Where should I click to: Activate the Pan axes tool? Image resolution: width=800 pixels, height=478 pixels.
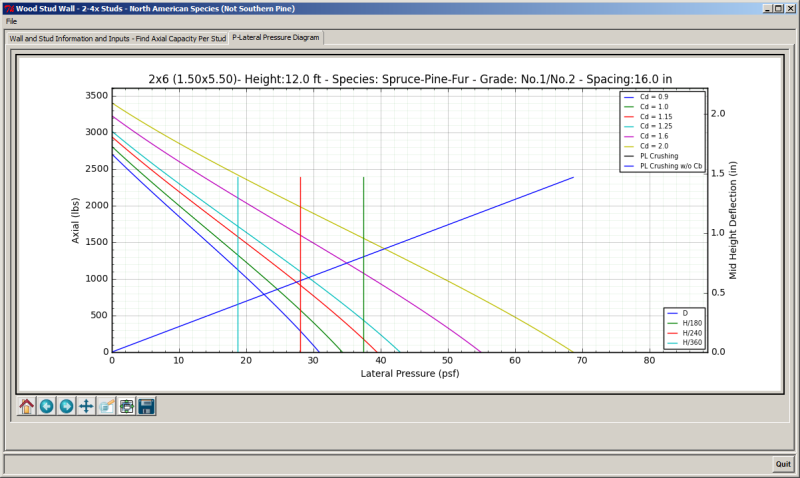click(x=86, y=407)
